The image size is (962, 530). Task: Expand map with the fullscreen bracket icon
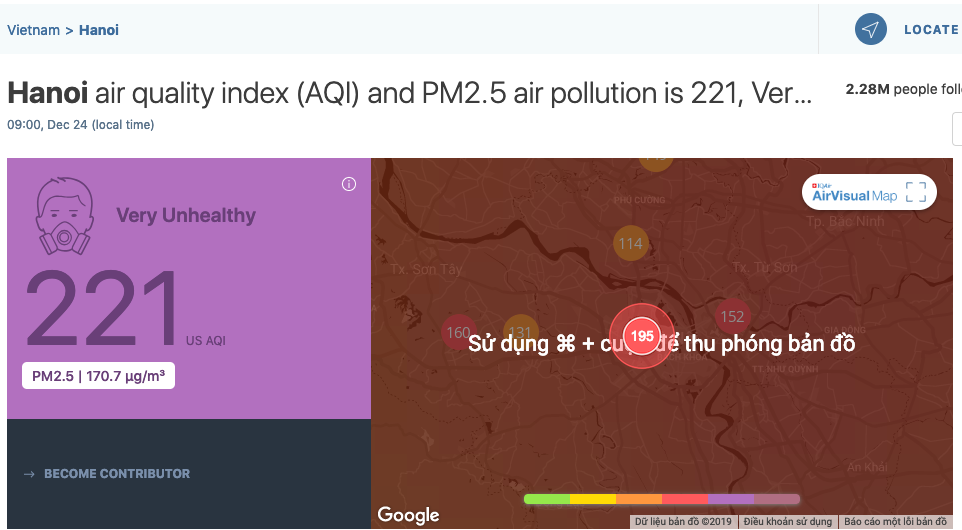tap(916, 192)
